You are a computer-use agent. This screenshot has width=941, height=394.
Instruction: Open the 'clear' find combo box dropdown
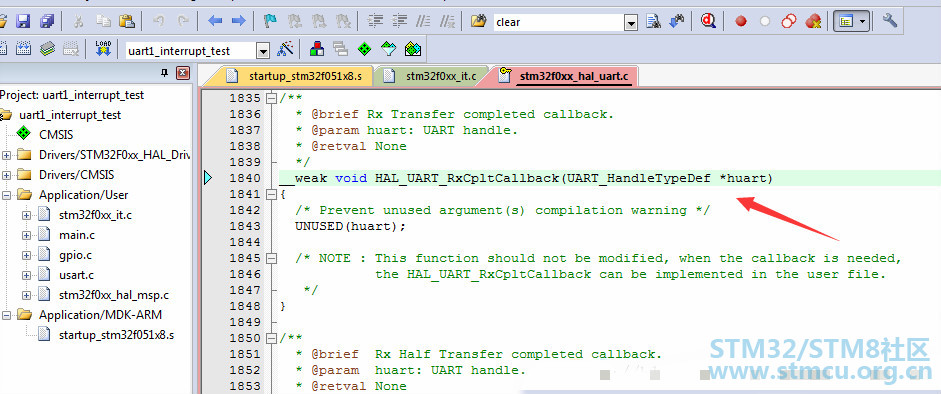click(630, 23)
